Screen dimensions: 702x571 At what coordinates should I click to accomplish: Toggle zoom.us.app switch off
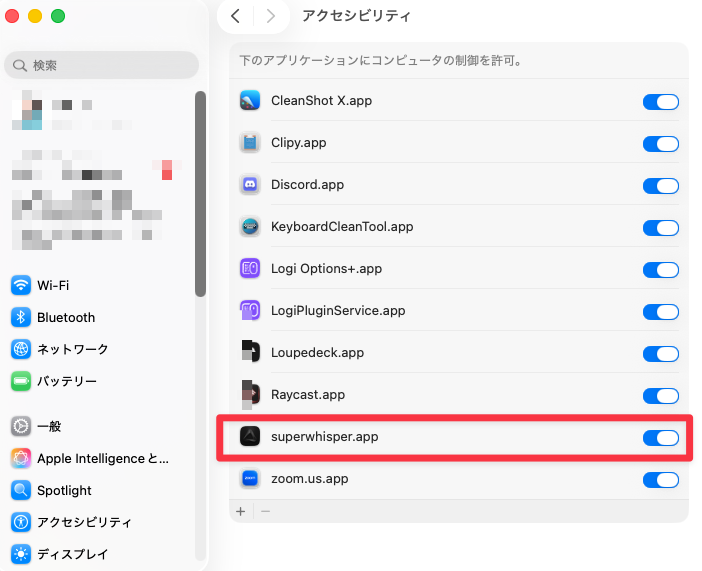coord(661,480)
